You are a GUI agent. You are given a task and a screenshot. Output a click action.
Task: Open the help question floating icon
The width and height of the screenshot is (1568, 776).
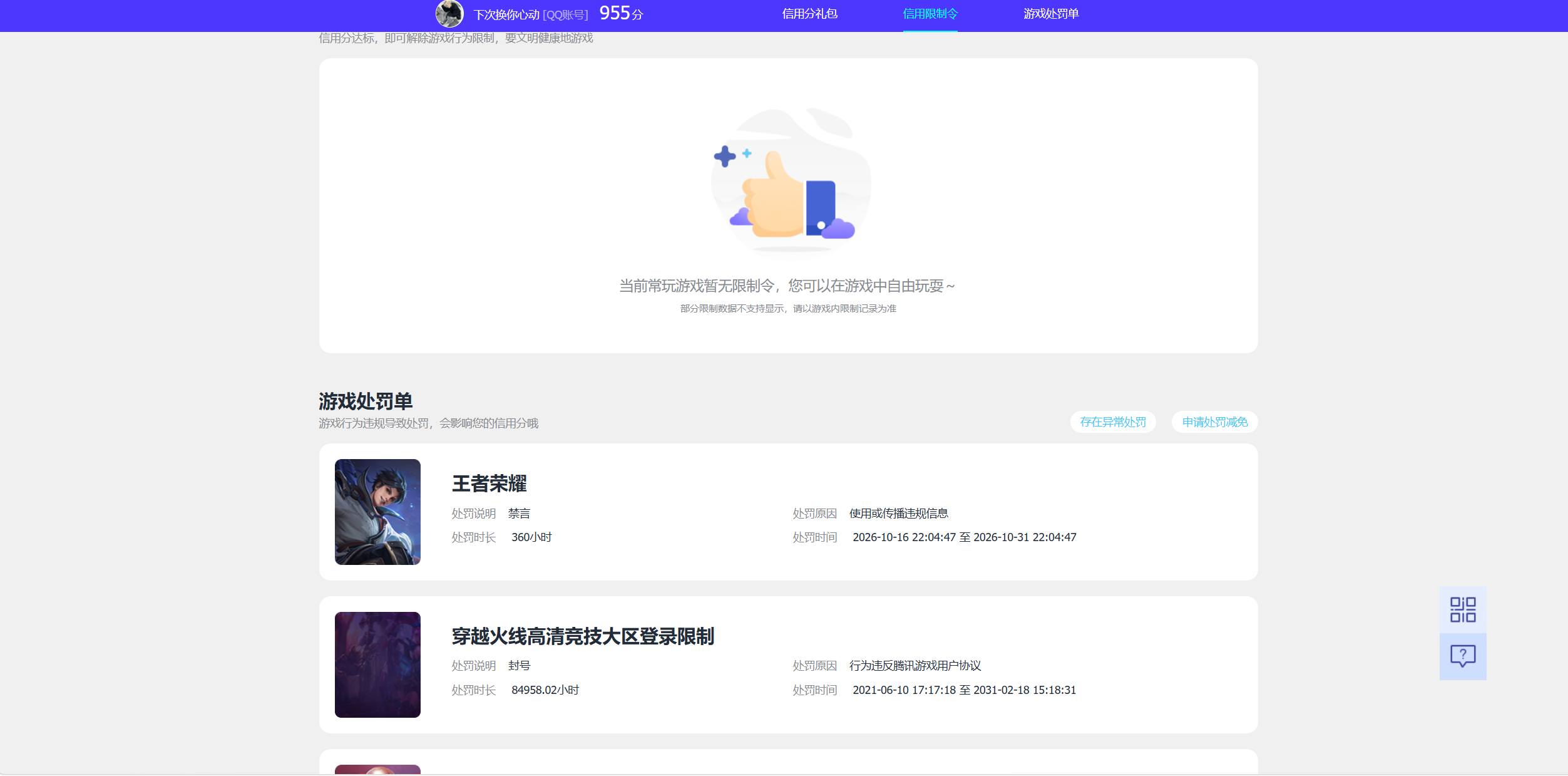1463,656
